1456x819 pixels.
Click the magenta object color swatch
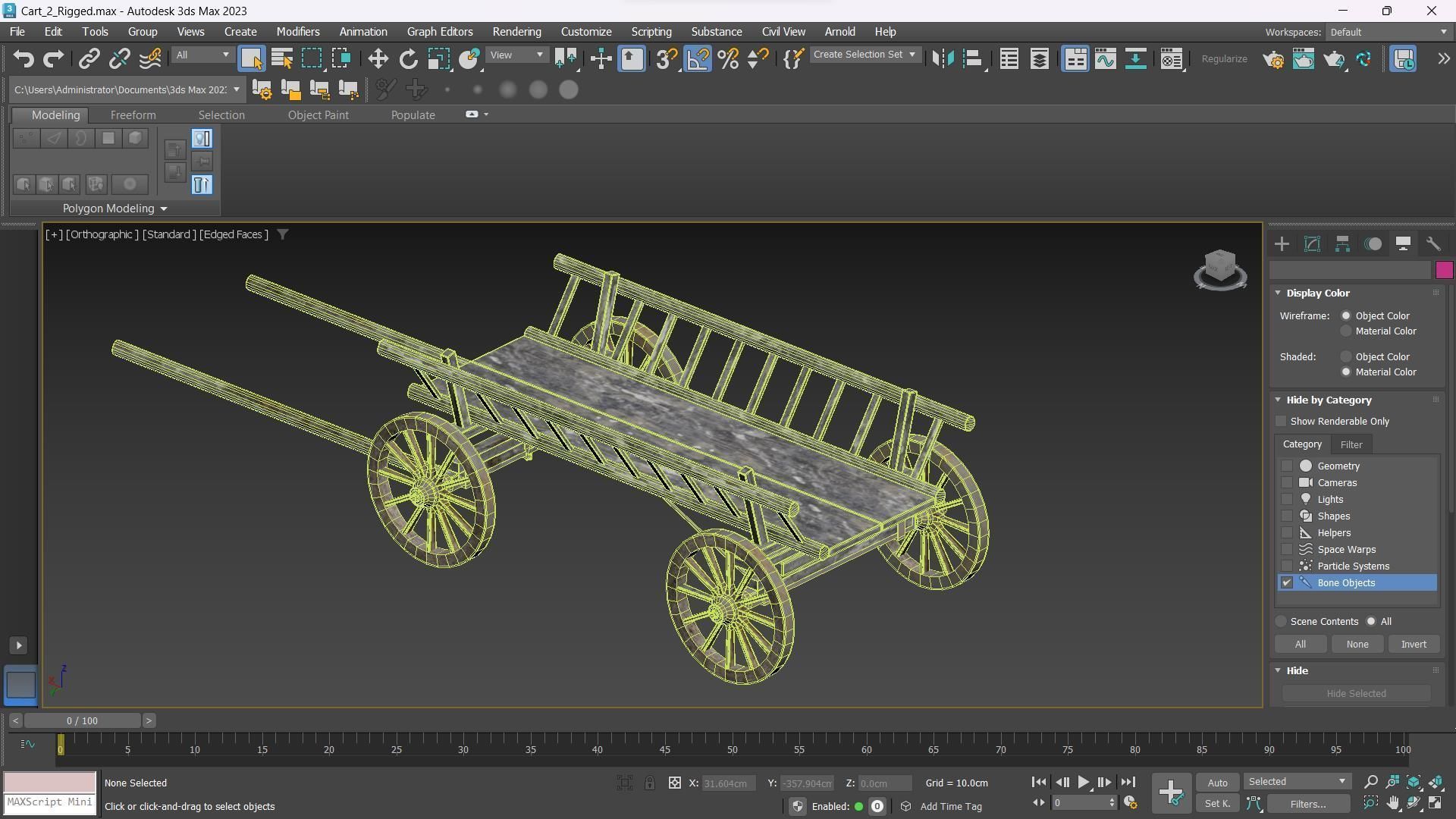point(1444,270)
